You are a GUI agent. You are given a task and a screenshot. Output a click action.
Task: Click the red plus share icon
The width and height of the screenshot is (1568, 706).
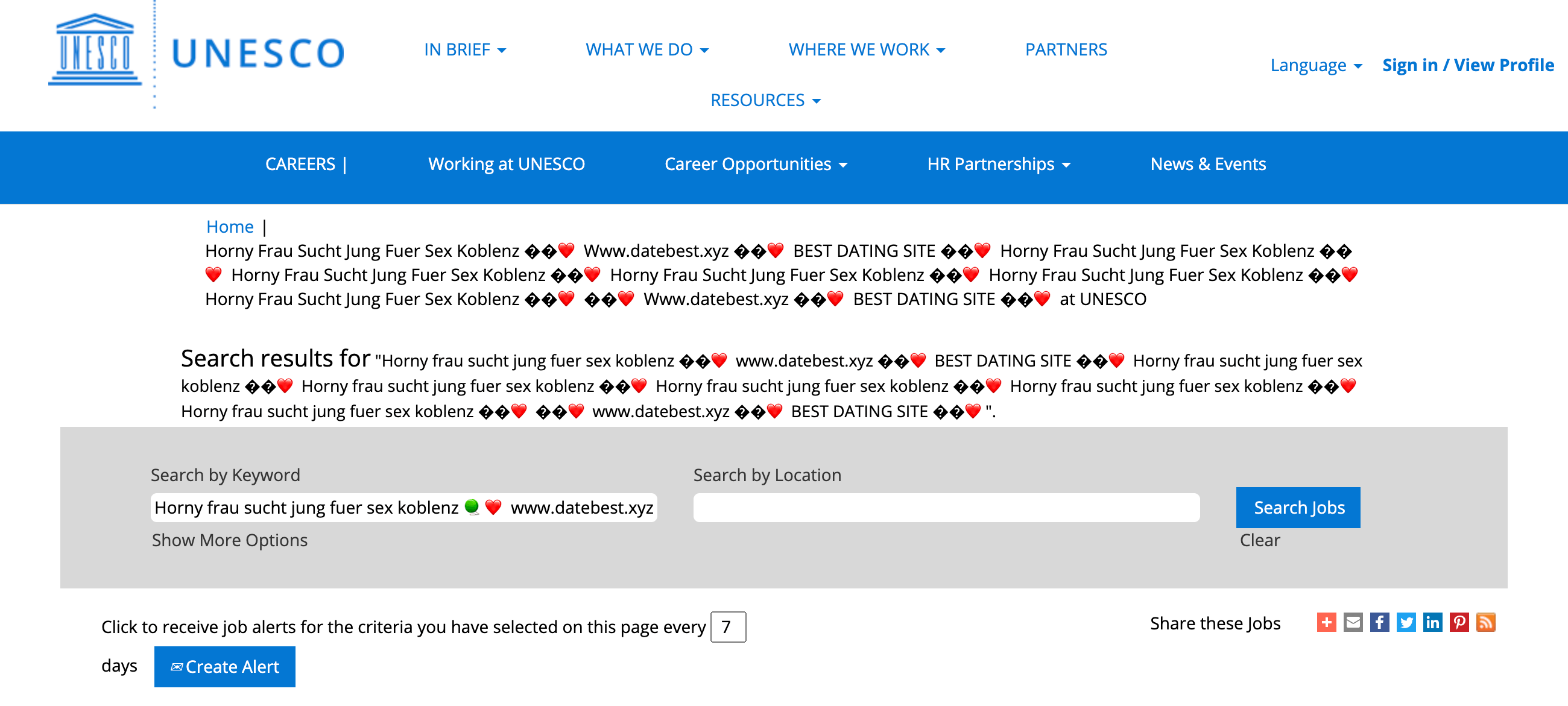[x=1326, y=622]
